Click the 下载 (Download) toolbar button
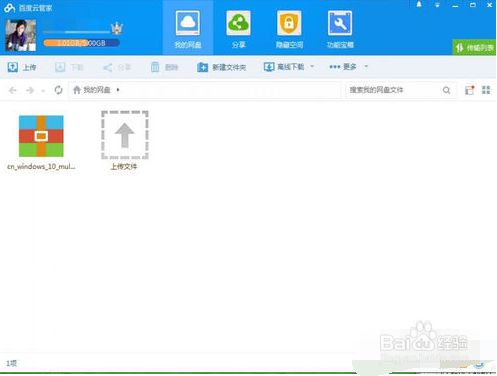Viewport: 497px width, 376px height. [69, 67]
